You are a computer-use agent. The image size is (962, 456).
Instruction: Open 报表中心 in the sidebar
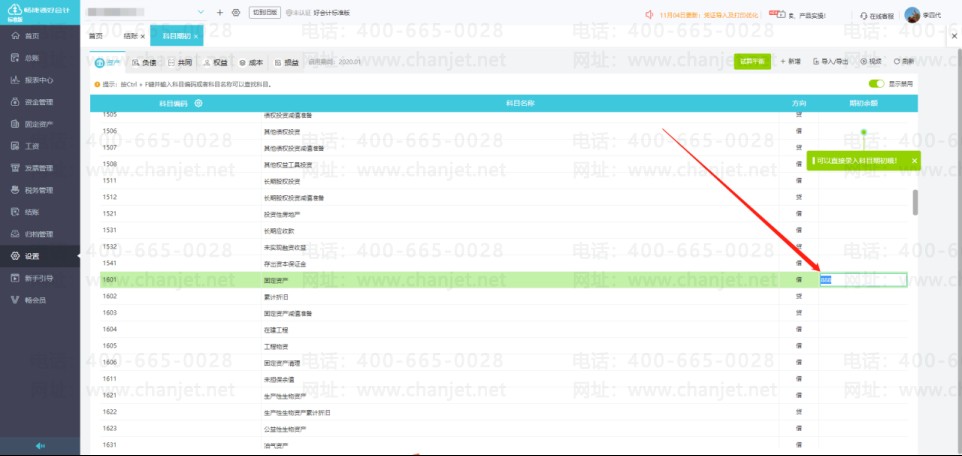click(x=39, y=80)
